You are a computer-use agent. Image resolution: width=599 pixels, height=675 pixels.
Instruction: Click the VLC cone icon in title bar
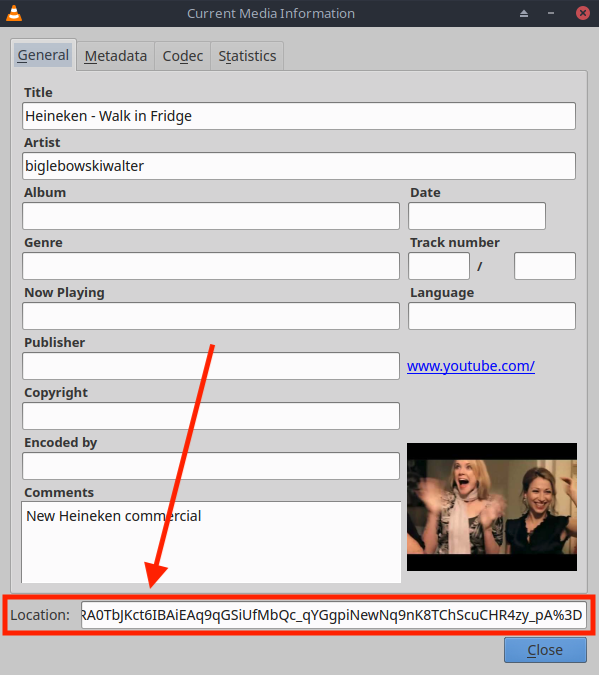[x=14, y=13]
